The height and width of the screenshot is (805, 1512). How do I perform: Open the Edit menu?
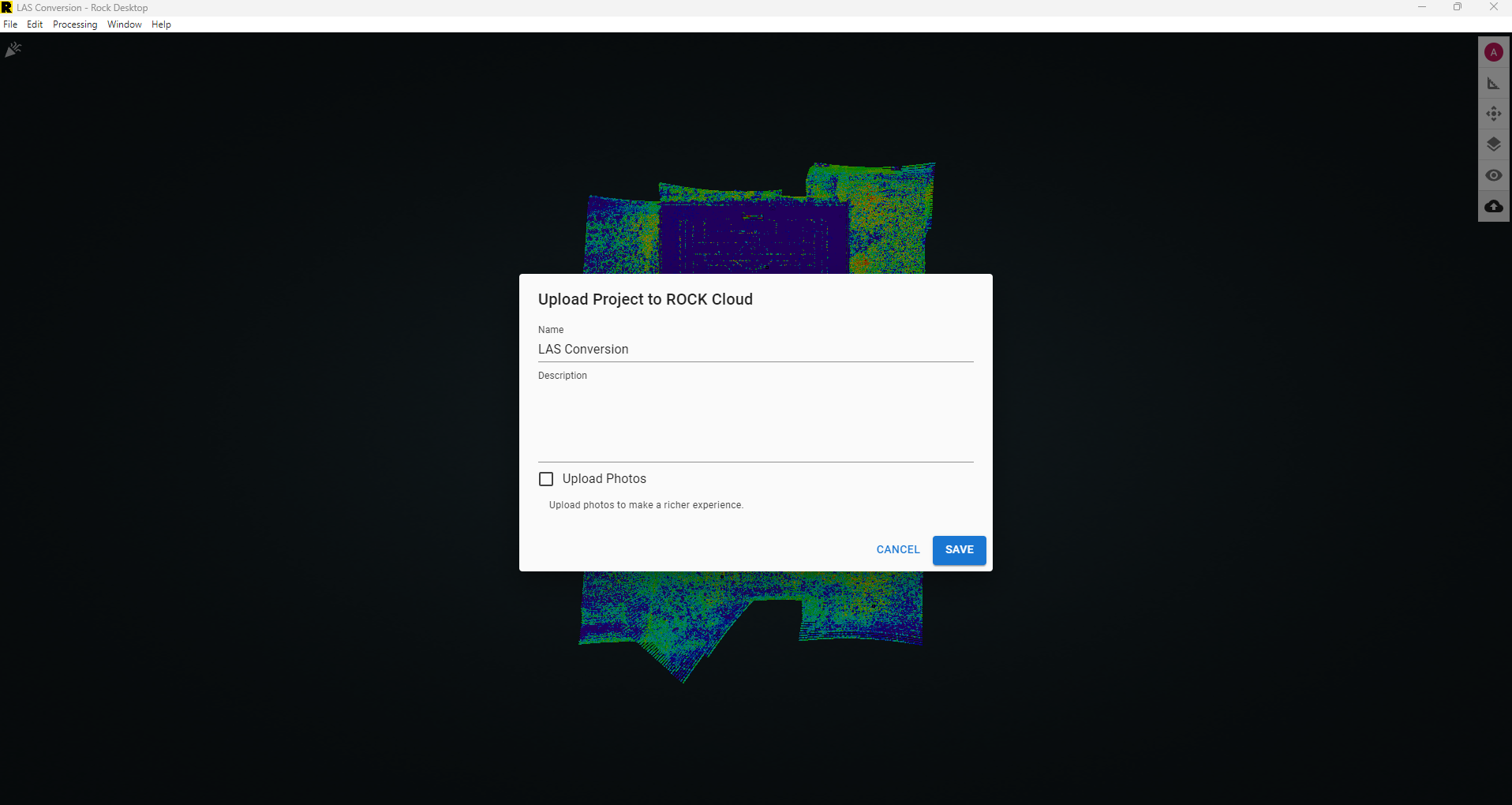coord(34,24)
